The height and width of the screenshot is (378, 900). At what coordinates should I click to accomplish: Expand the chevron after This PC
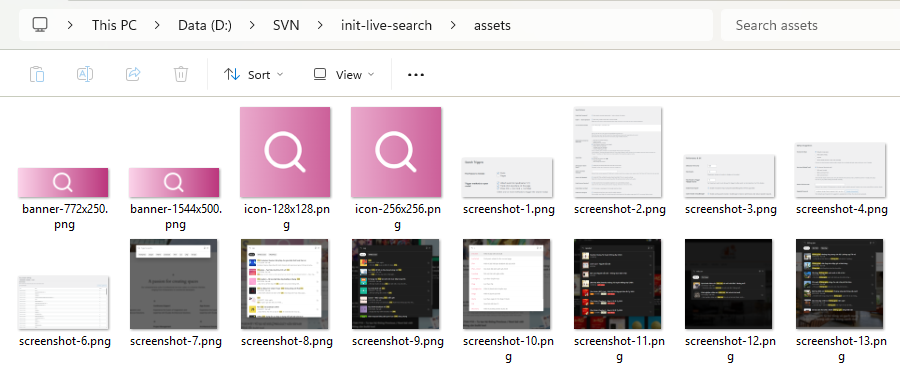[157, 25]
